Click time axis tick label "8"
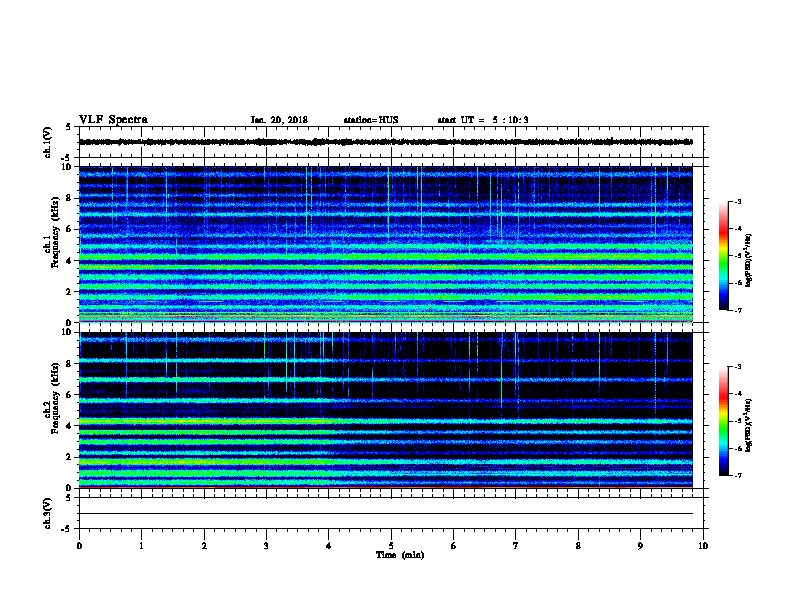Screen dimensions: 792x612 (578, 546)
